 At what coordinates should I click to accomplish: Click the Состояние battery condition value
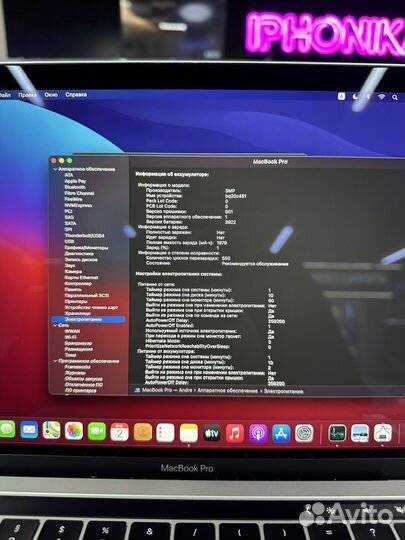[x=255, y=264]
